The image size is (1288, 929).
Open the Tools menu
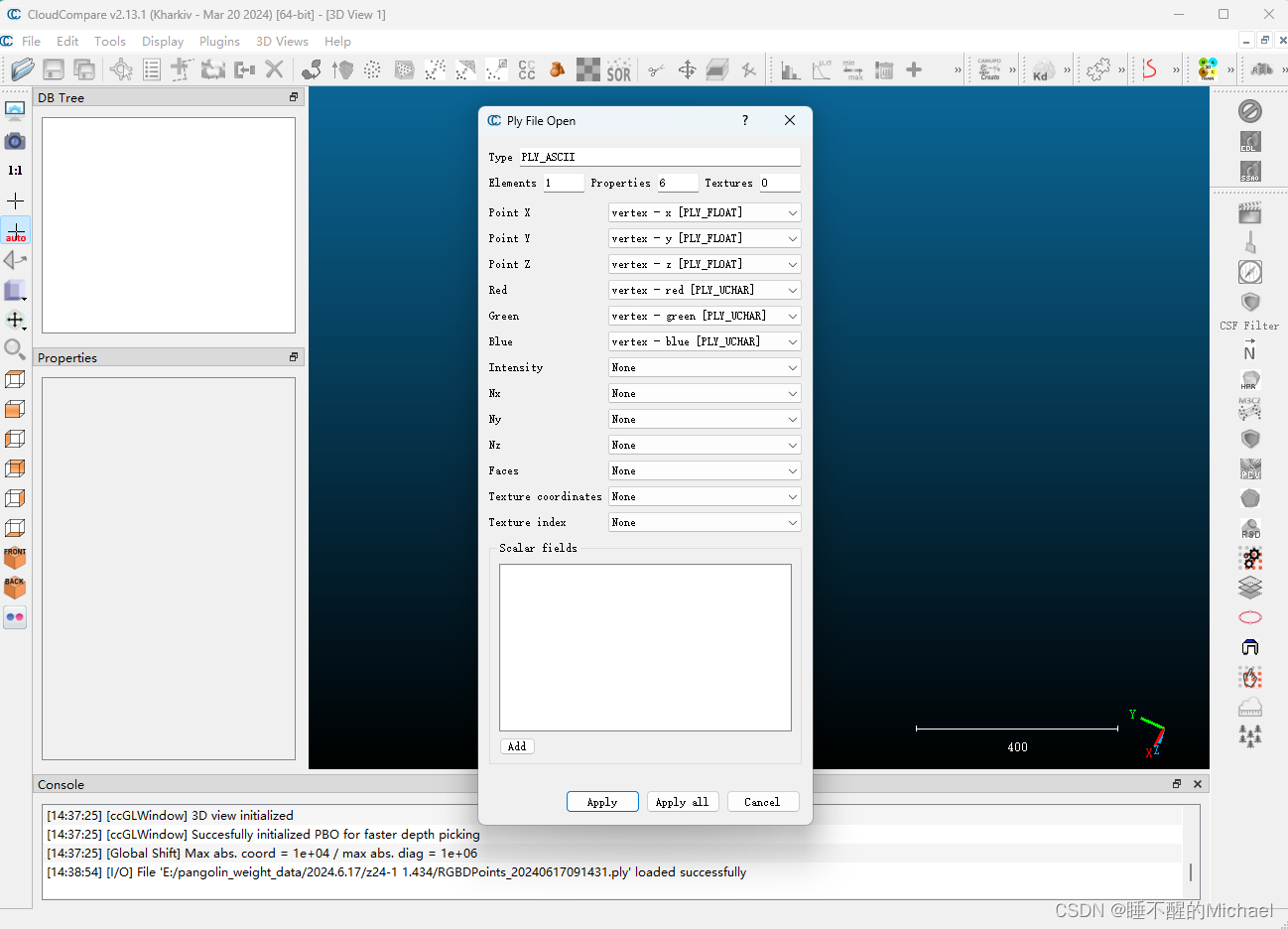pos(110,41)
